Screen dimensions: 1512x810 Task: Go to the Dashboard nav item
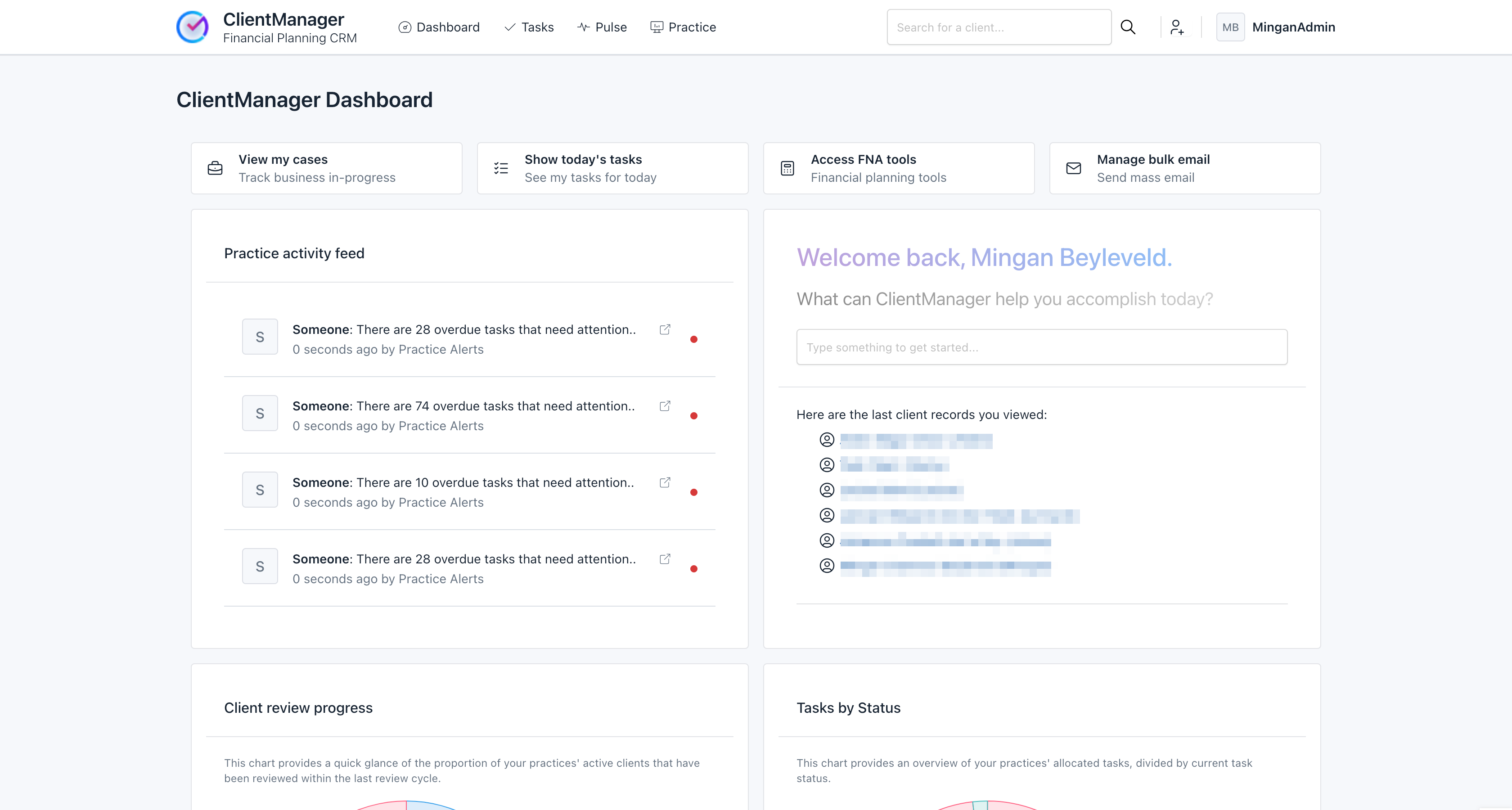(x=439, y=27)
